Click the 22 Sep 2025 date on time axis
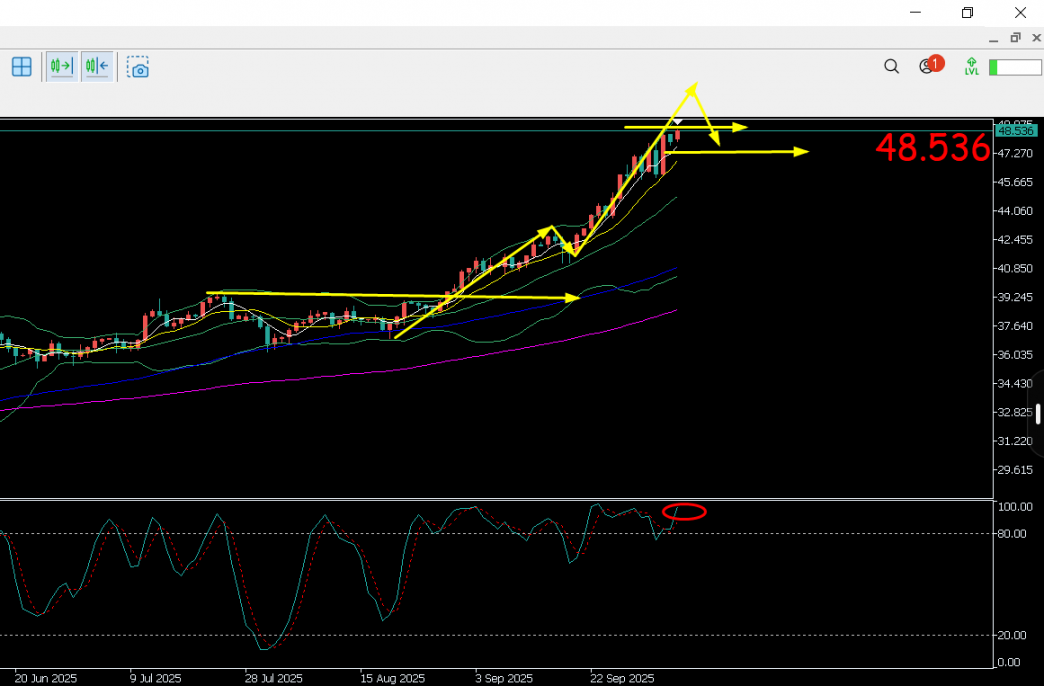This screenshot has height=686, width=1044. click(x=622, y=677)
